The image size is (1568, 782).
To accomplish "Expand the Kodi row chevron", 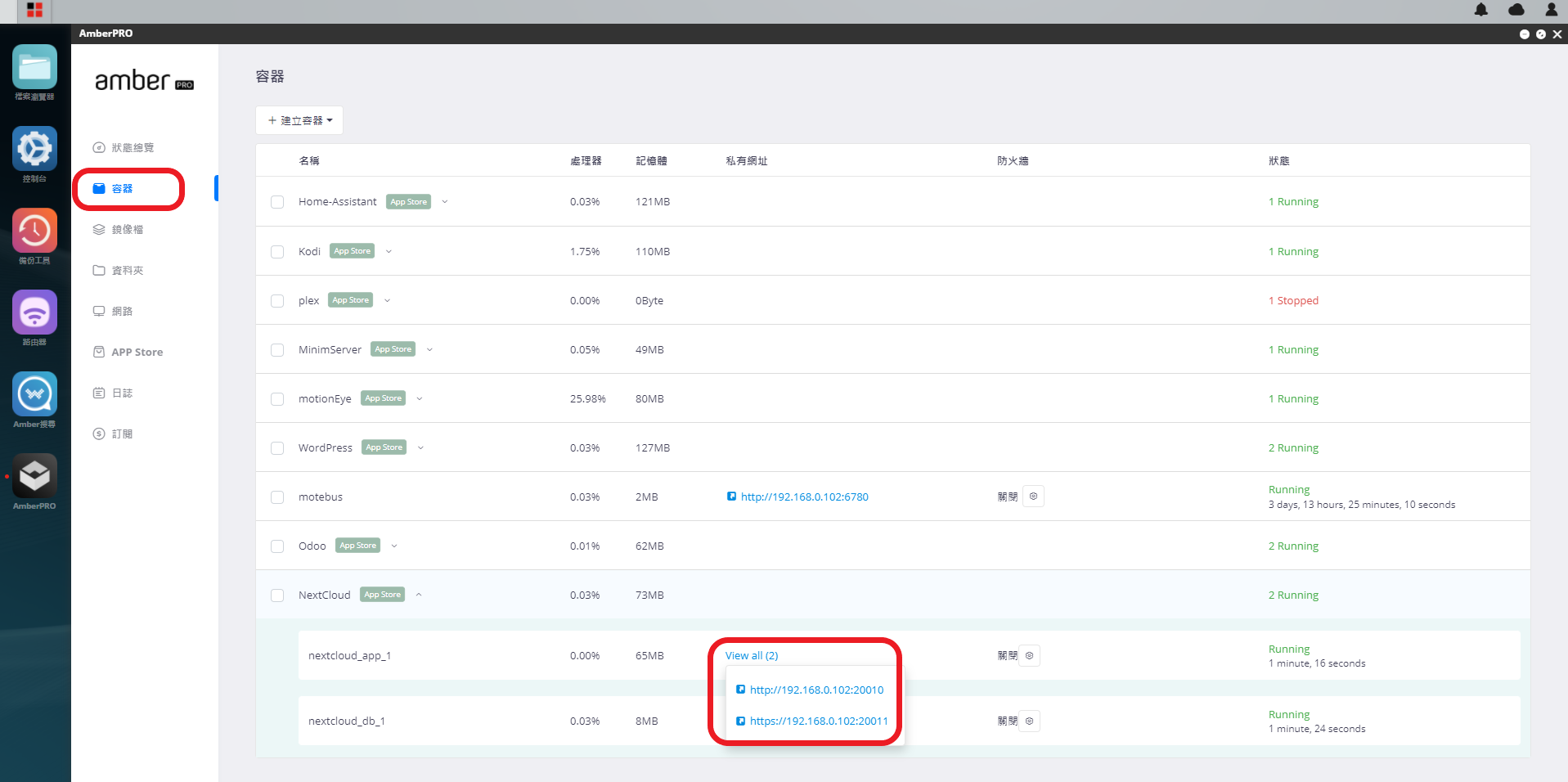I will click(389, 251).
